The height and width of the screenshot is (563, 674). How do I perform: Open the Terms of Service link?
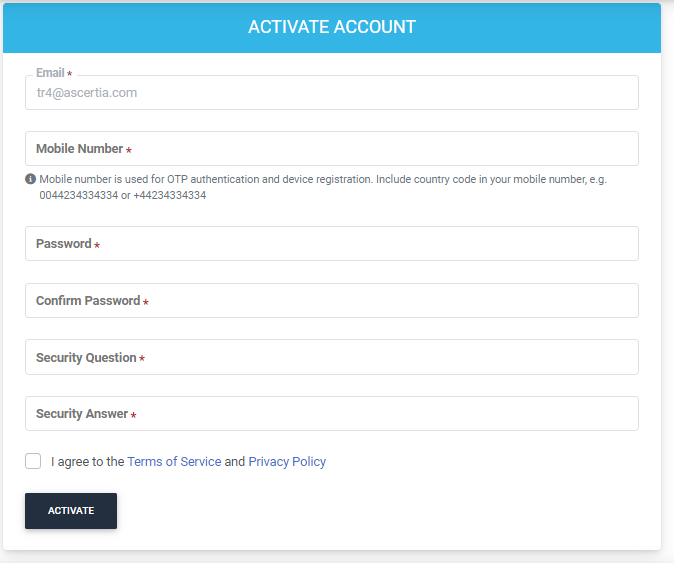point(174,462)
